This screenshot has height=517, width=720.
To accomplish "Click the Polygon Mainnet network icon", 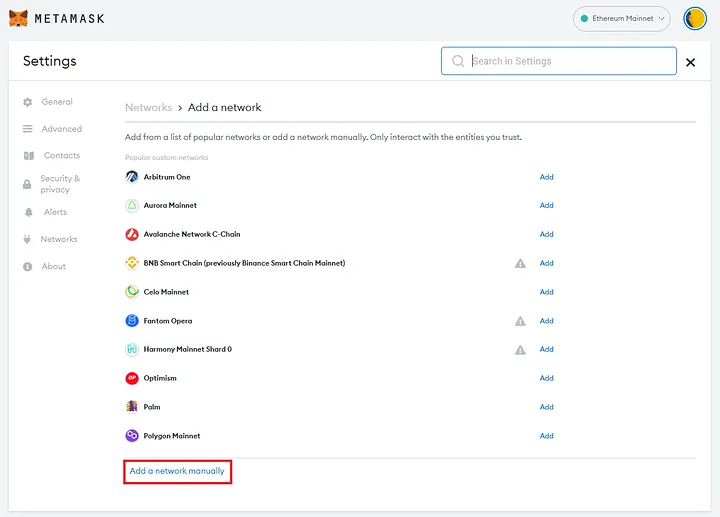I will [132, 436].
